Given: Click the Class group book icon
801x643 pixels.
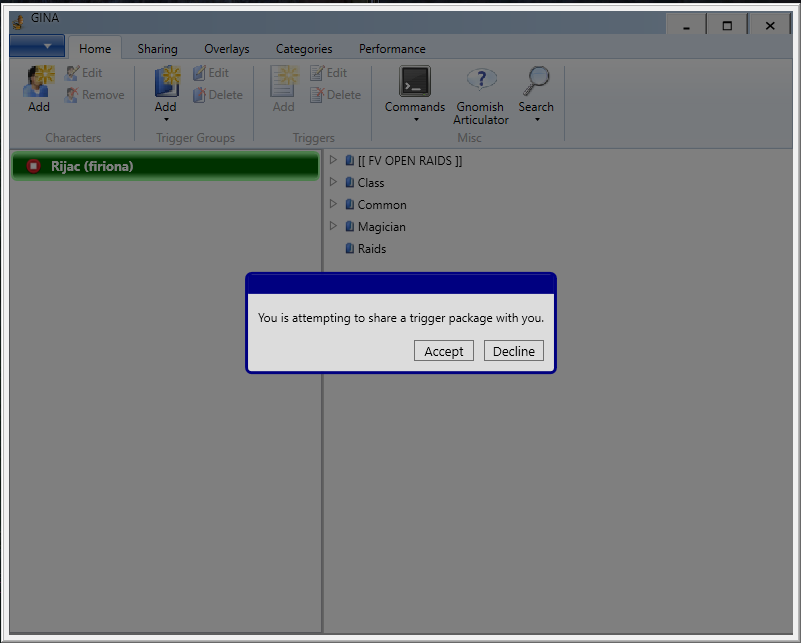Looking at the screenshot, I should pyautogui.click(x=349, y=183).
